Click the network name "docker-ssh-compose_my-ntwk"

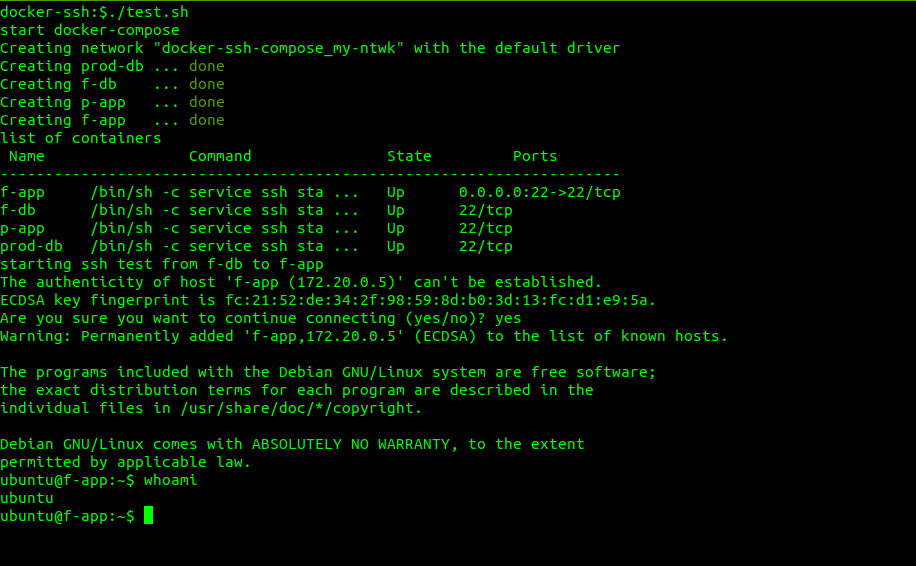pyautogui.click(x=279, y=48)
